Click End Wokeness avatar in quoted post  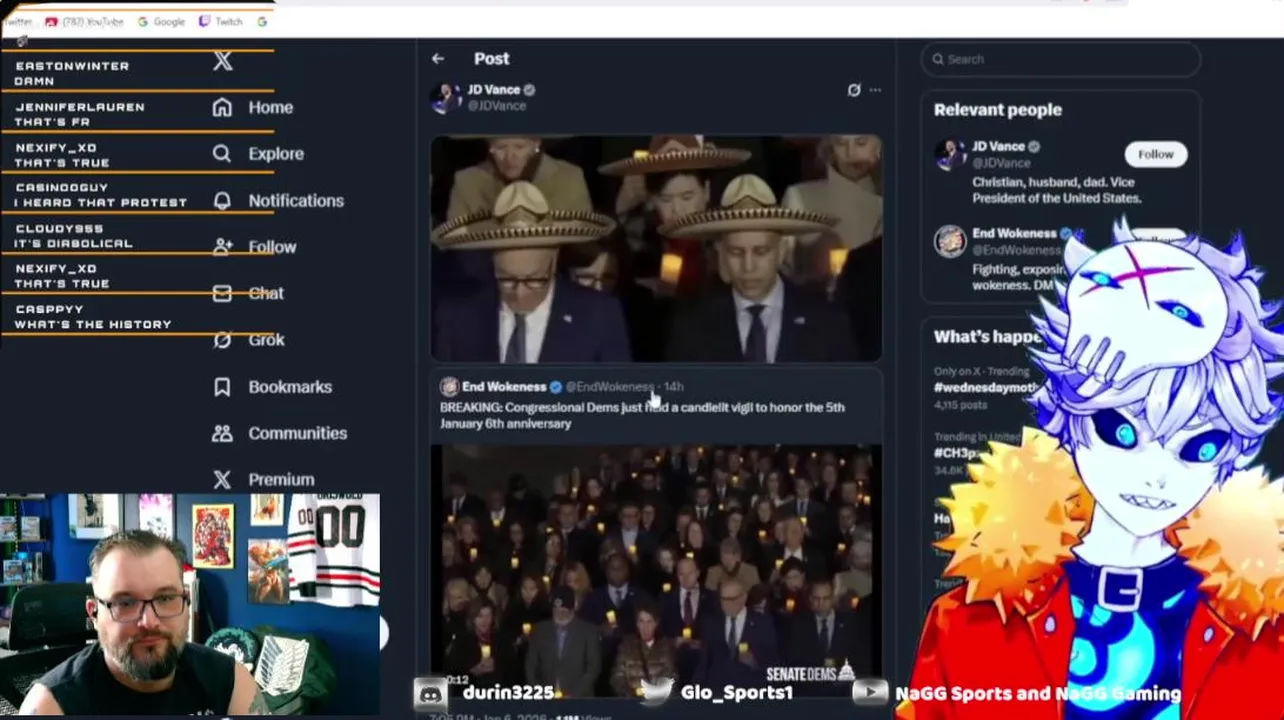pyautogui.click(x=449, y=386)
